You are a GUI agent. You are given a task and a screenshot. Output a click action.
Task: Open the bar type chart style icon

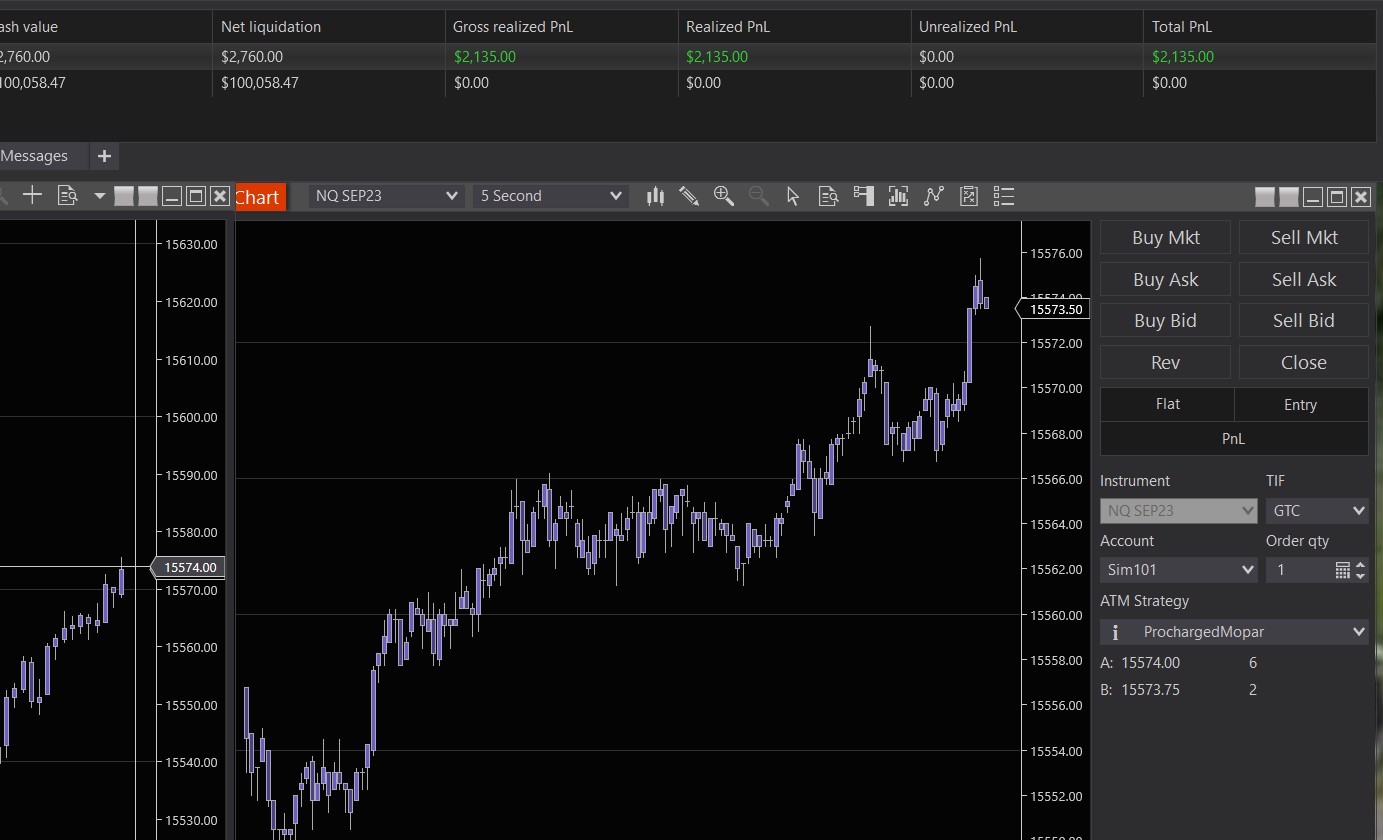coord(655,196)
